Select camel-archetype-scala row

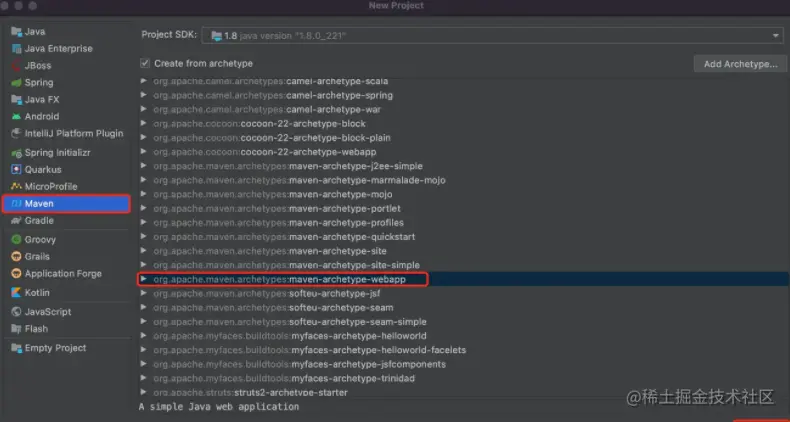click(464, 81)
